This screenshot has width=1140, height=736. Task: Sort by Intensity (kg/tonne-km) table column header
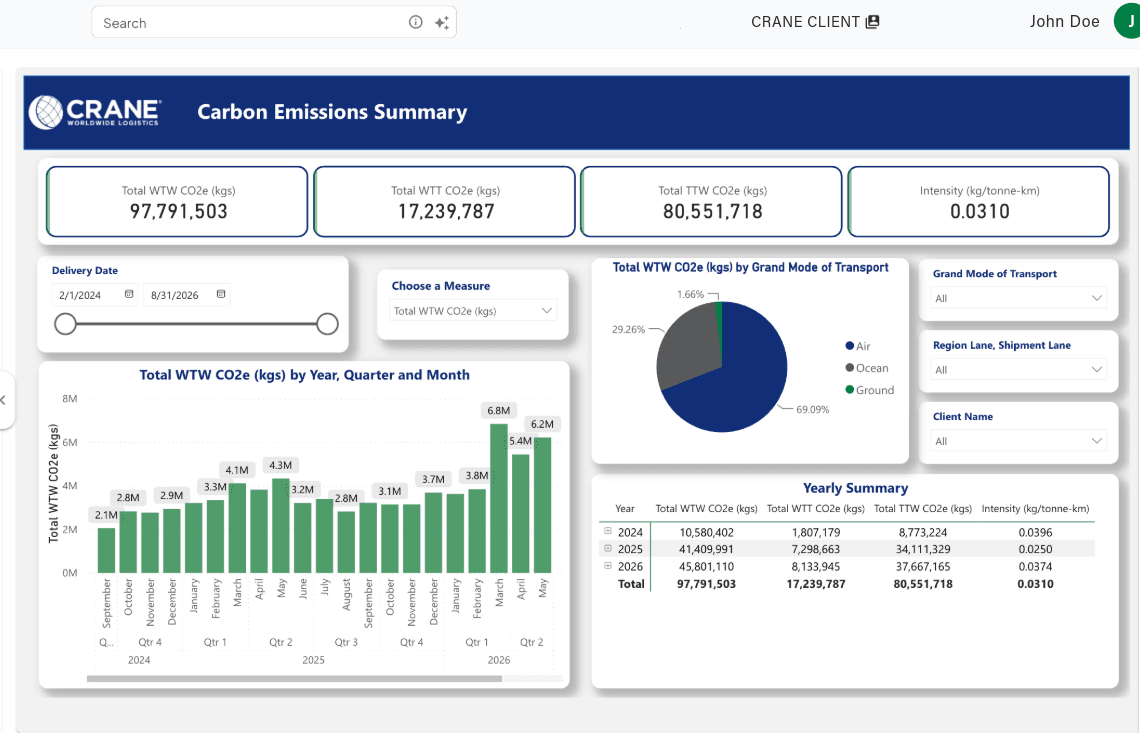1035,508
